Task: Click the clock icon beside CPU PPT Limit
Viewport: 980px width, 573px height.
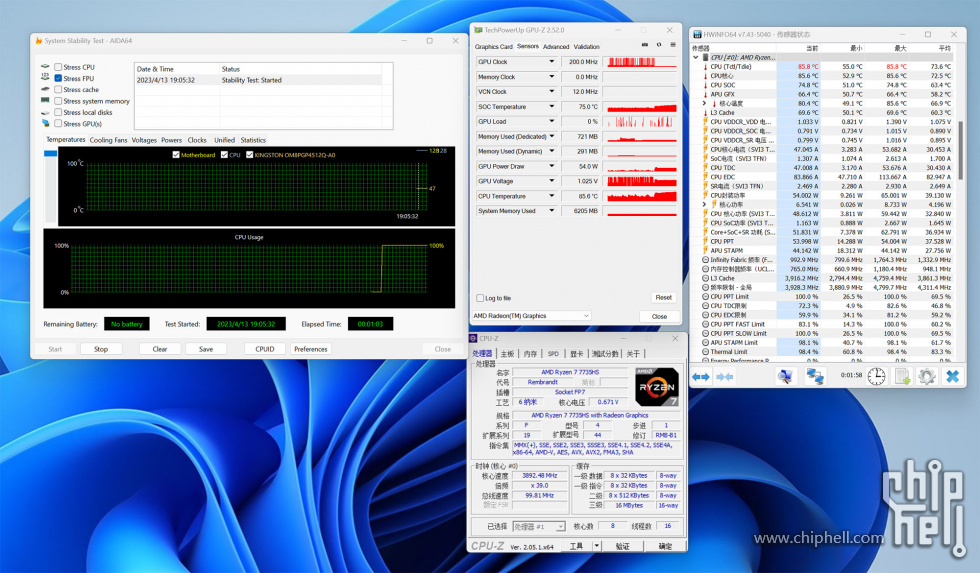Action: point(706,297)
